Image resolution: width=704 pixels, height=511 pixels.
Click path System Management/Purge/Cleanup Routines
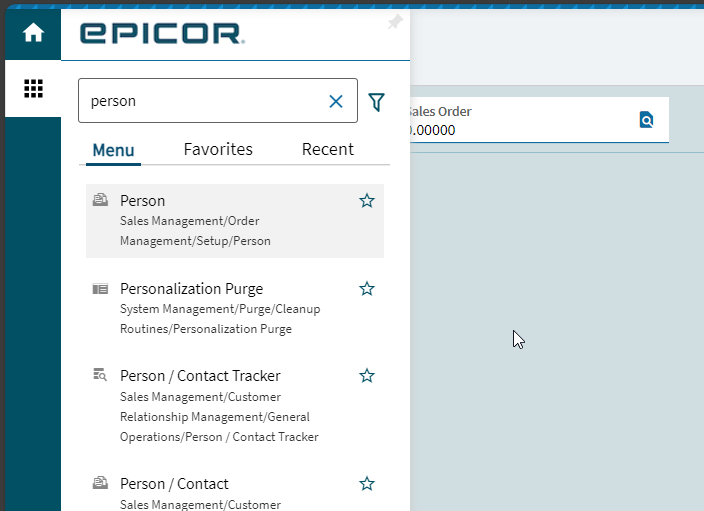[220, 319]
